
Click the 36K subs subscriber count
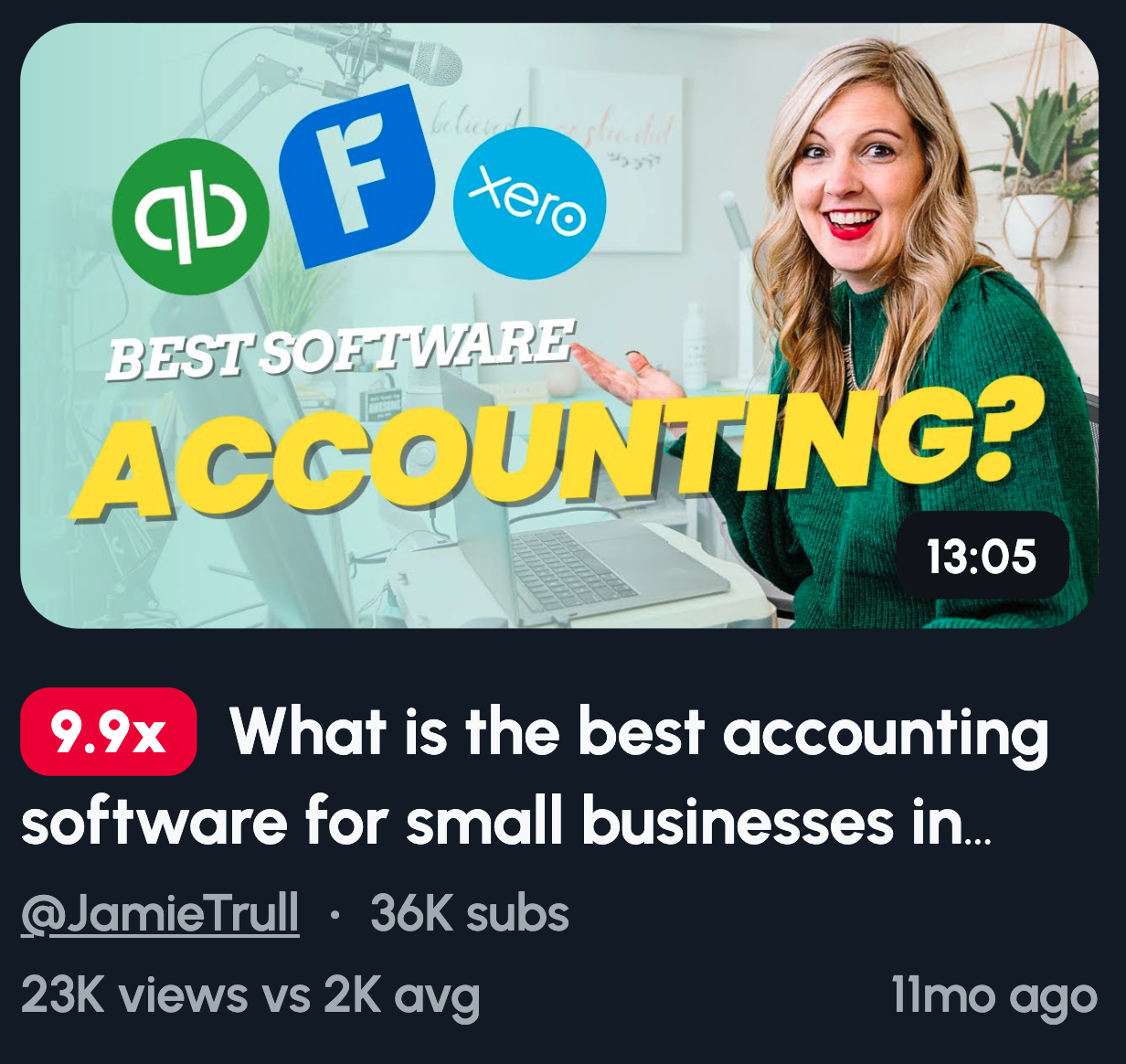(x=470, y=913)
